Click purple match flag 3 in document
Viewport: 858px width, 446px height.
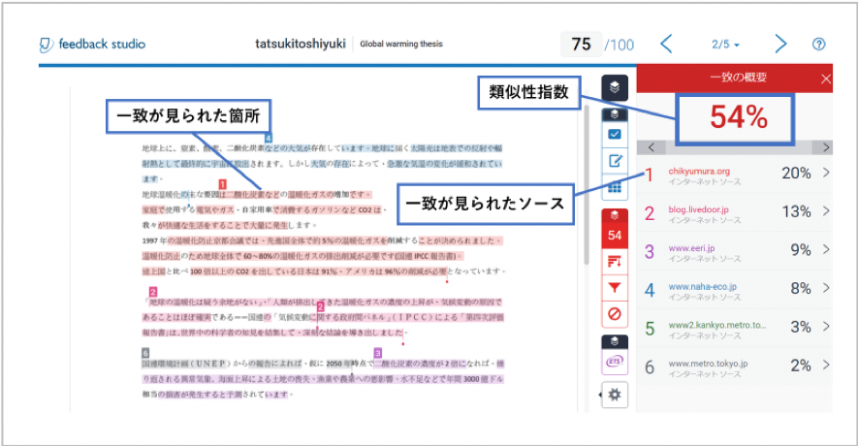coord(378,353)
